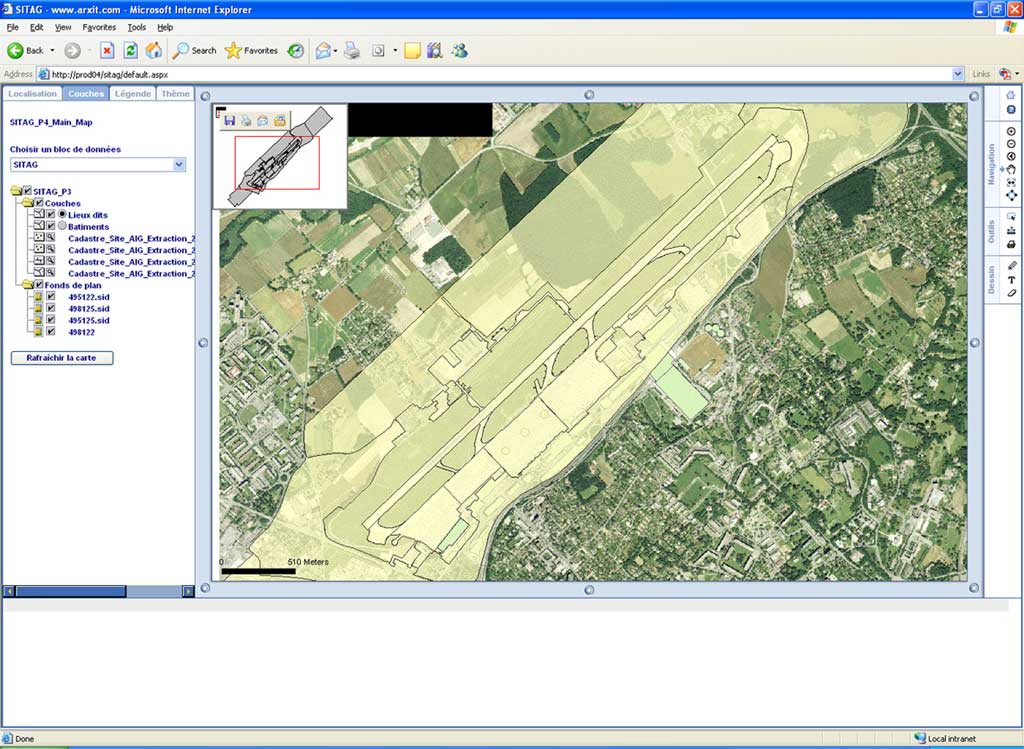Click the Lieux dits layer name

click(88, 215)
